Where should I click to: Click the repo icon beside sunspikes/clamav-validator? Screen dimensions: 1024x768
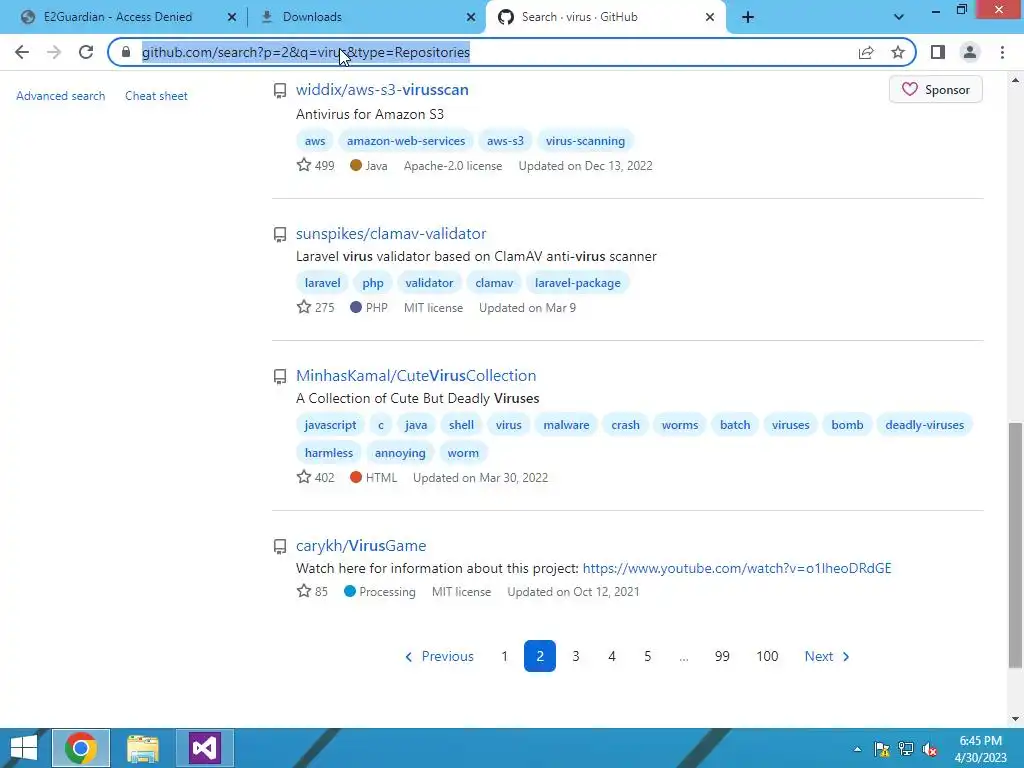click(x=280, y=234)
